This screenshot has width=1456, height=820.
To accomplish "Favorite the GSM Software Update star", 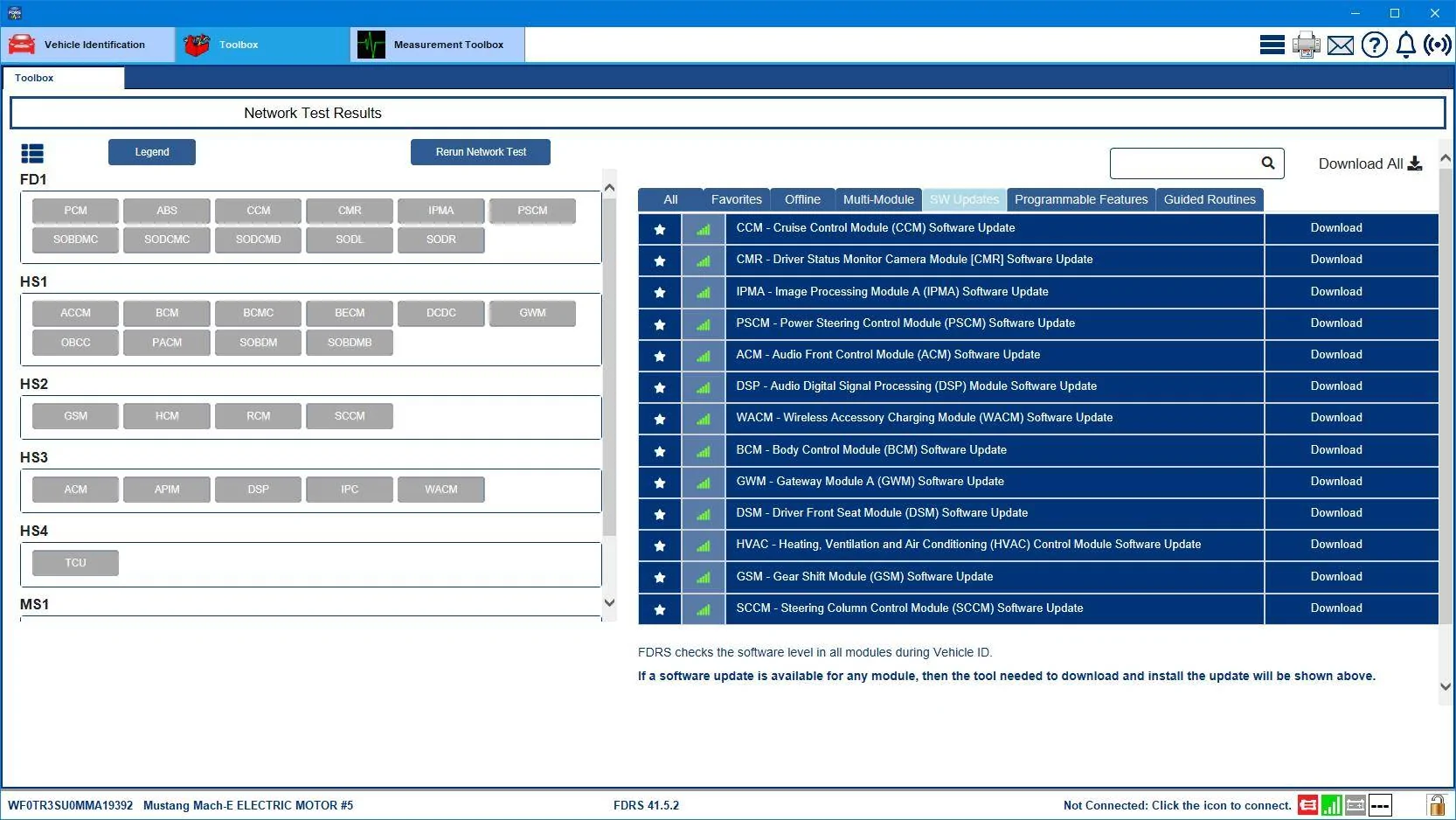I will coord(660,578).
